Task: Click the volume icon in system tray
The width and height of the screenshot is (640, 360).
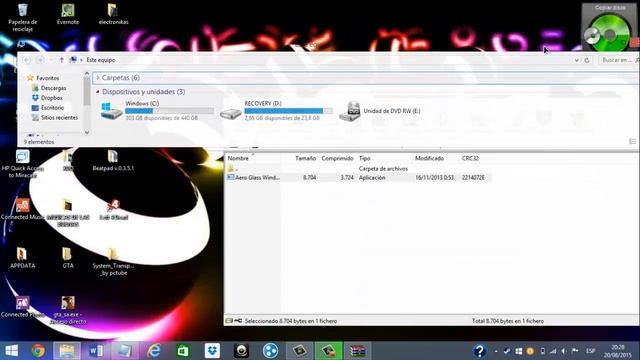Action: point(564,351)
